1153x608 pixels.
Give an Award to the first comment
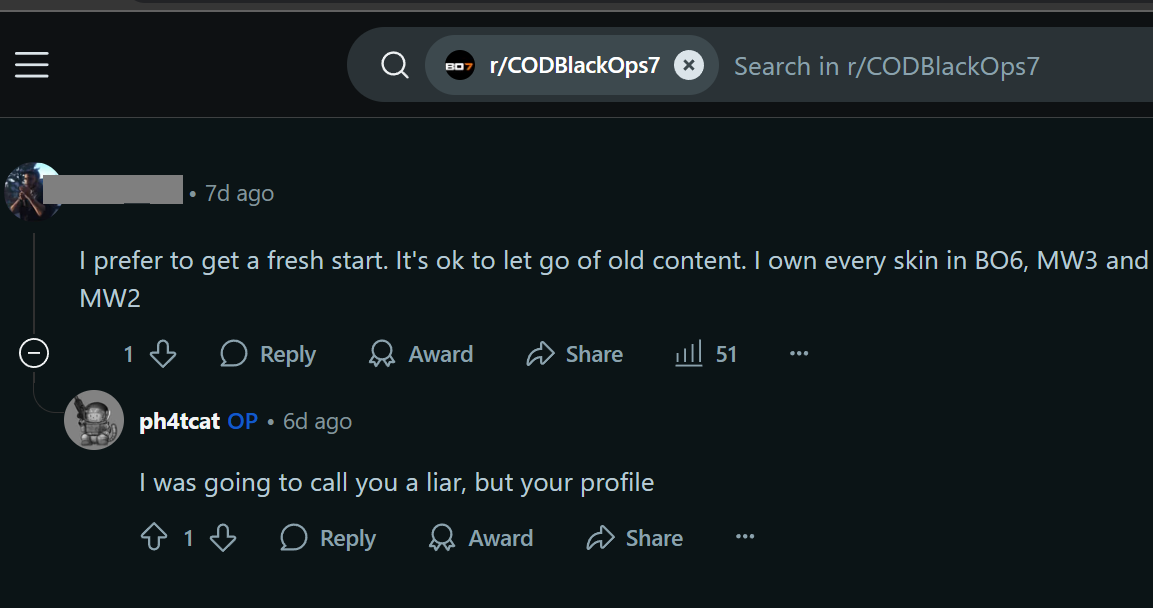pyautogui.click(x=421, y=354)
